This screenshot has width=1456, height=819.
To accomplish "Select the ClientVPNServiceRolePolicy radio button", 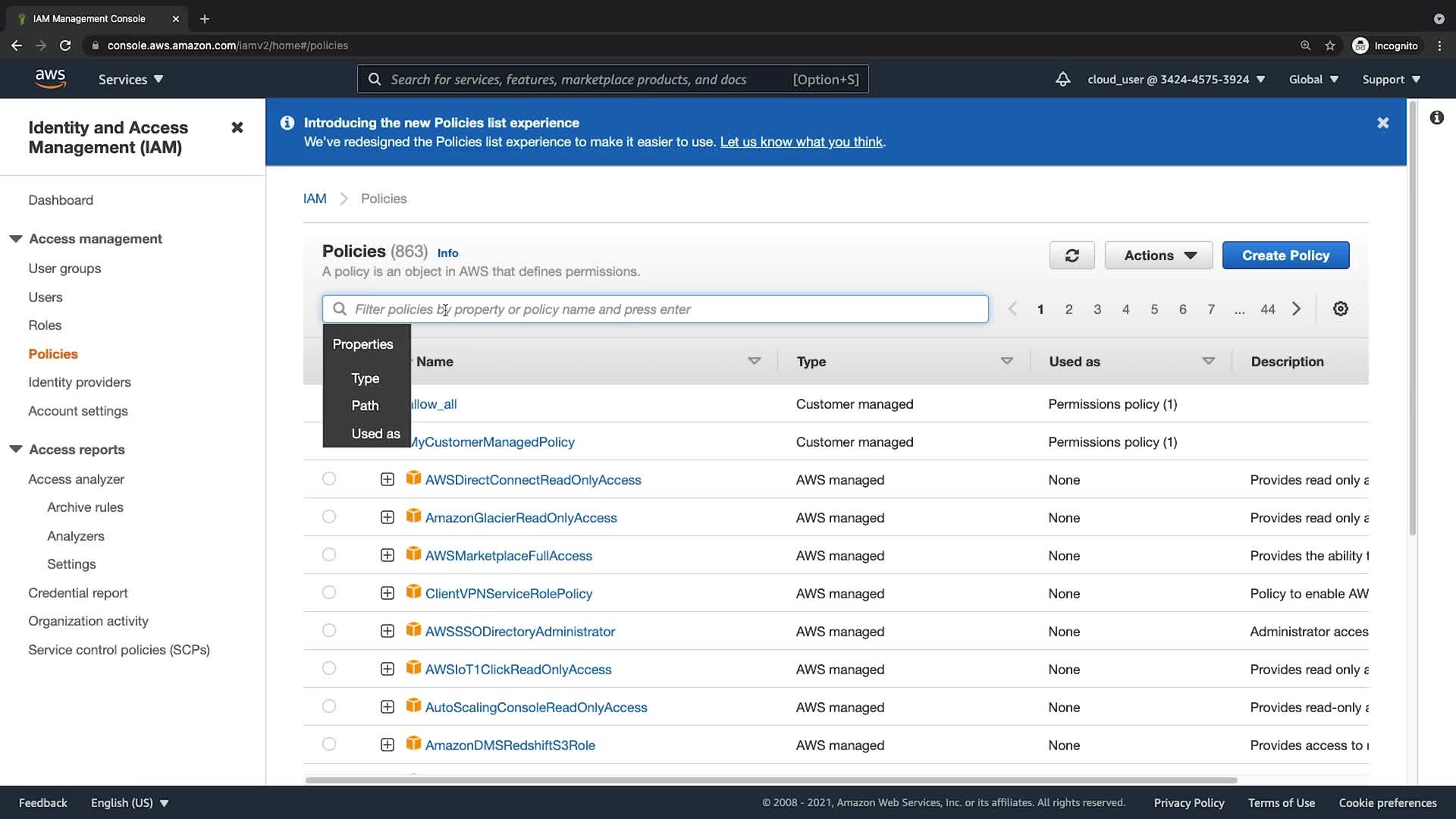I will (328, 592).
